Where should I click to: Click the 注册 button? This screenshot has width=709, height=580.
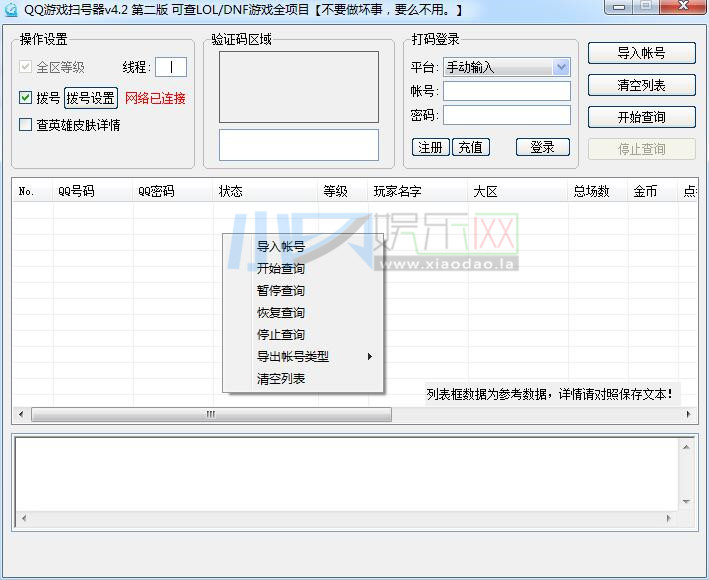(430, 147)
